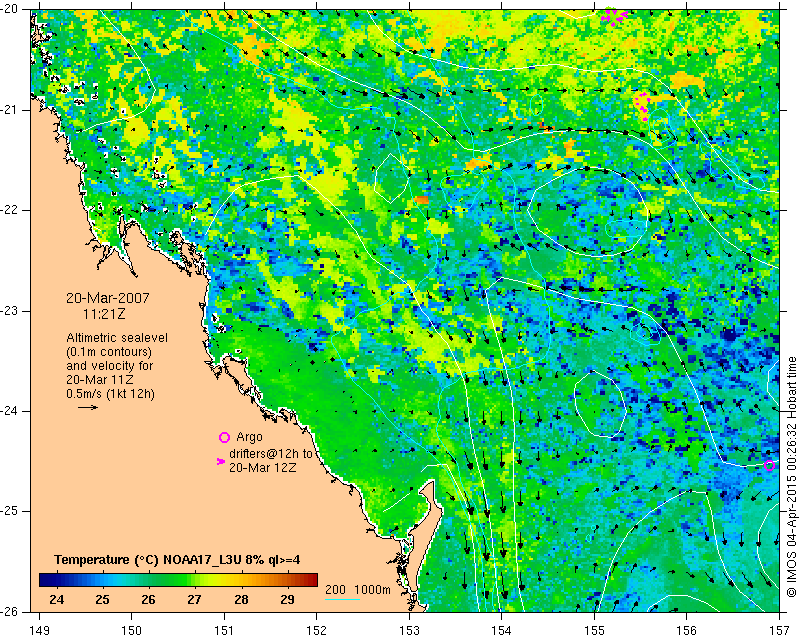Click the latitude axis label -26
Image resolution: width=800 pixels, height=640 pixels.
[9, 611]
